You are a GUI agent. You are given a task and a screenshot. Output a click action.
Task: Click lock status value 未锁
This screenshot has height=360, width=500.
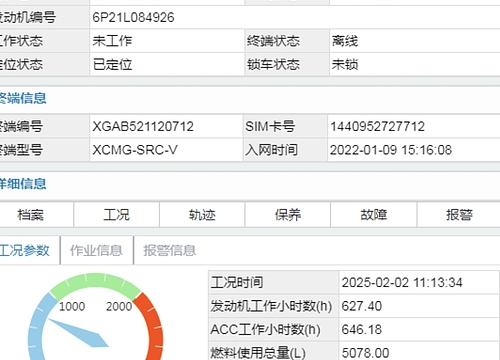click(x=345, y=64)
